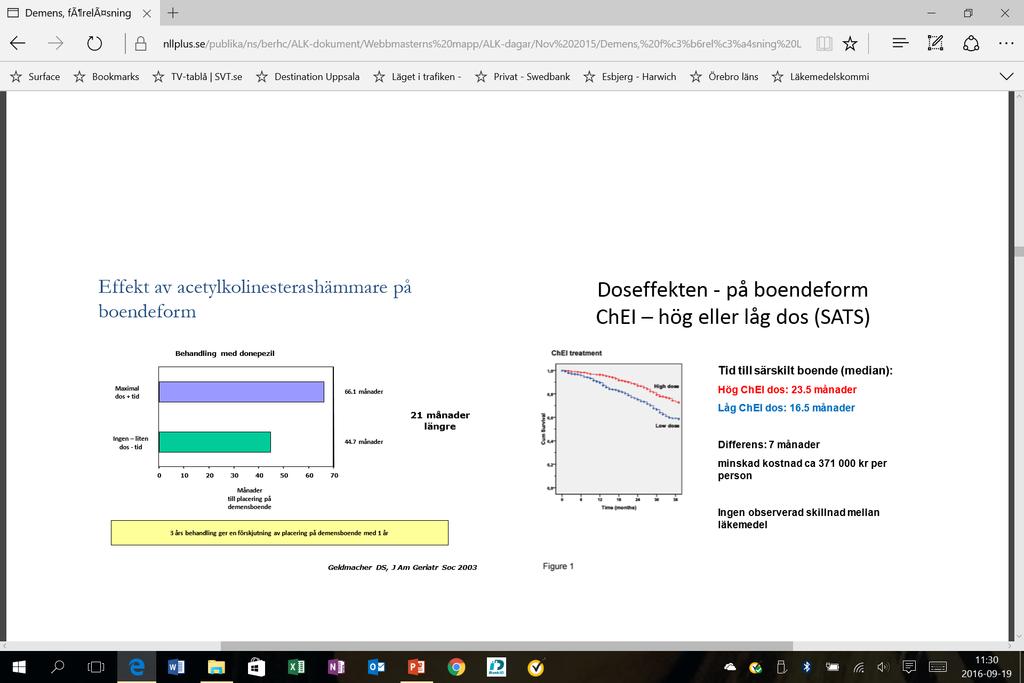Open PowerPoint from the taskbar
The width and height of the screenshot is (1024, 683).
click(416, 667)
